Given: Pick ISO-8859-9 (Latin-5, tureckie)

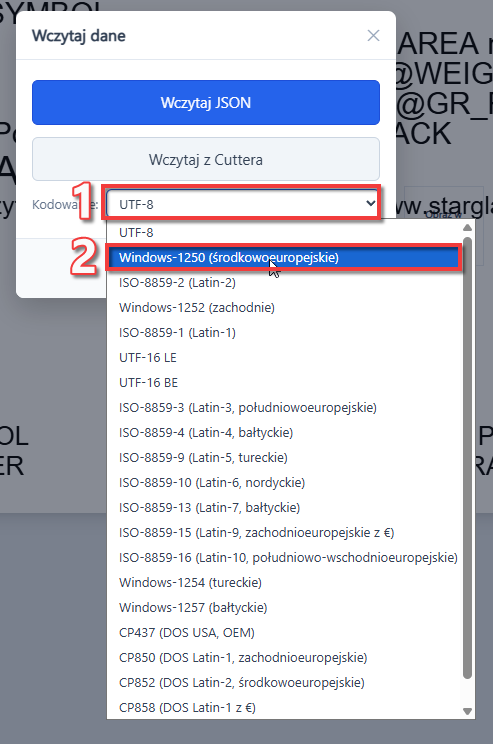Looking at the screenshot, I should [285, 457].
